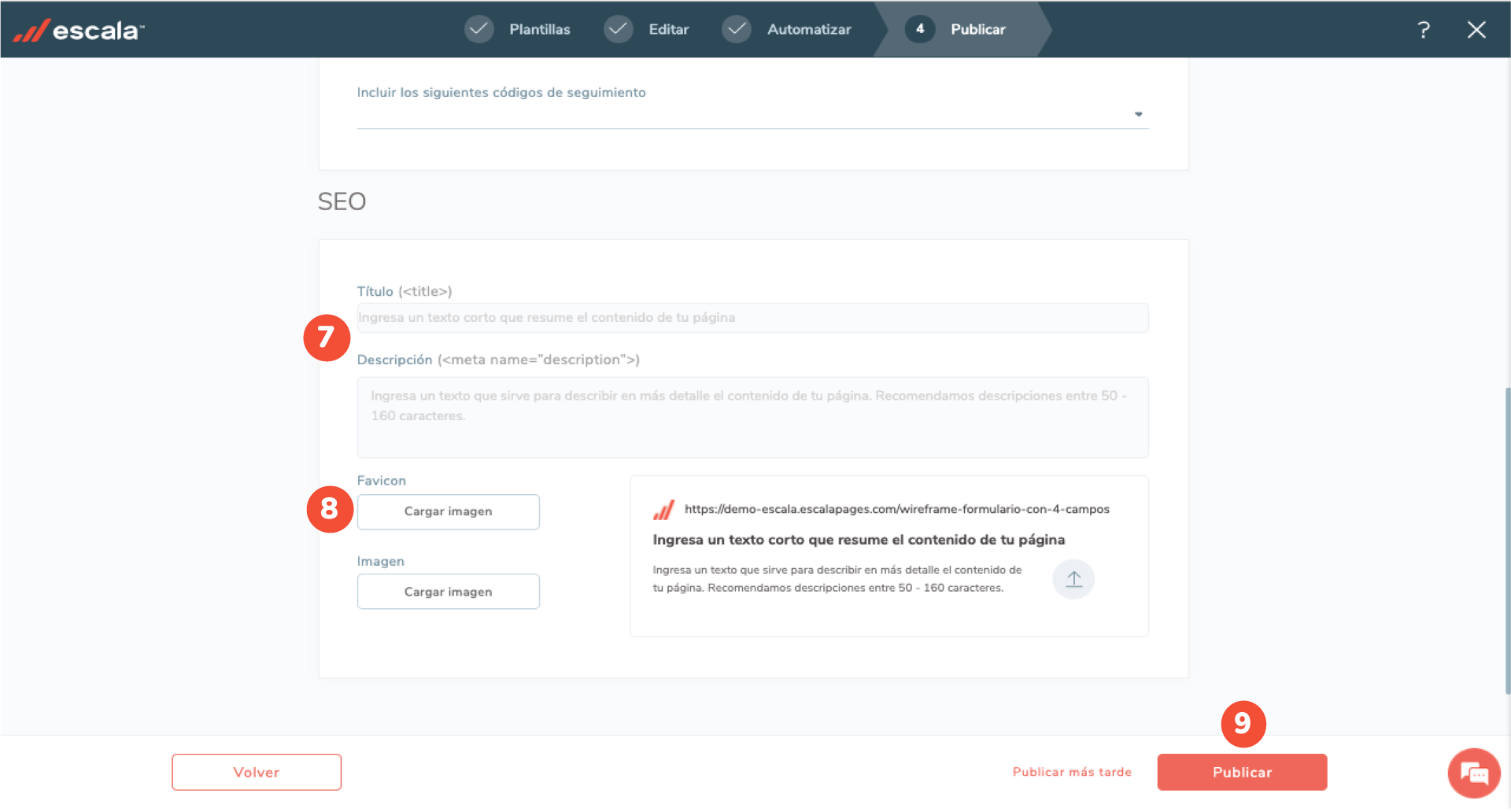Click Cargar imagen under Favicon
Viewport: 1511px width, 812px height.
click(448, 511)
